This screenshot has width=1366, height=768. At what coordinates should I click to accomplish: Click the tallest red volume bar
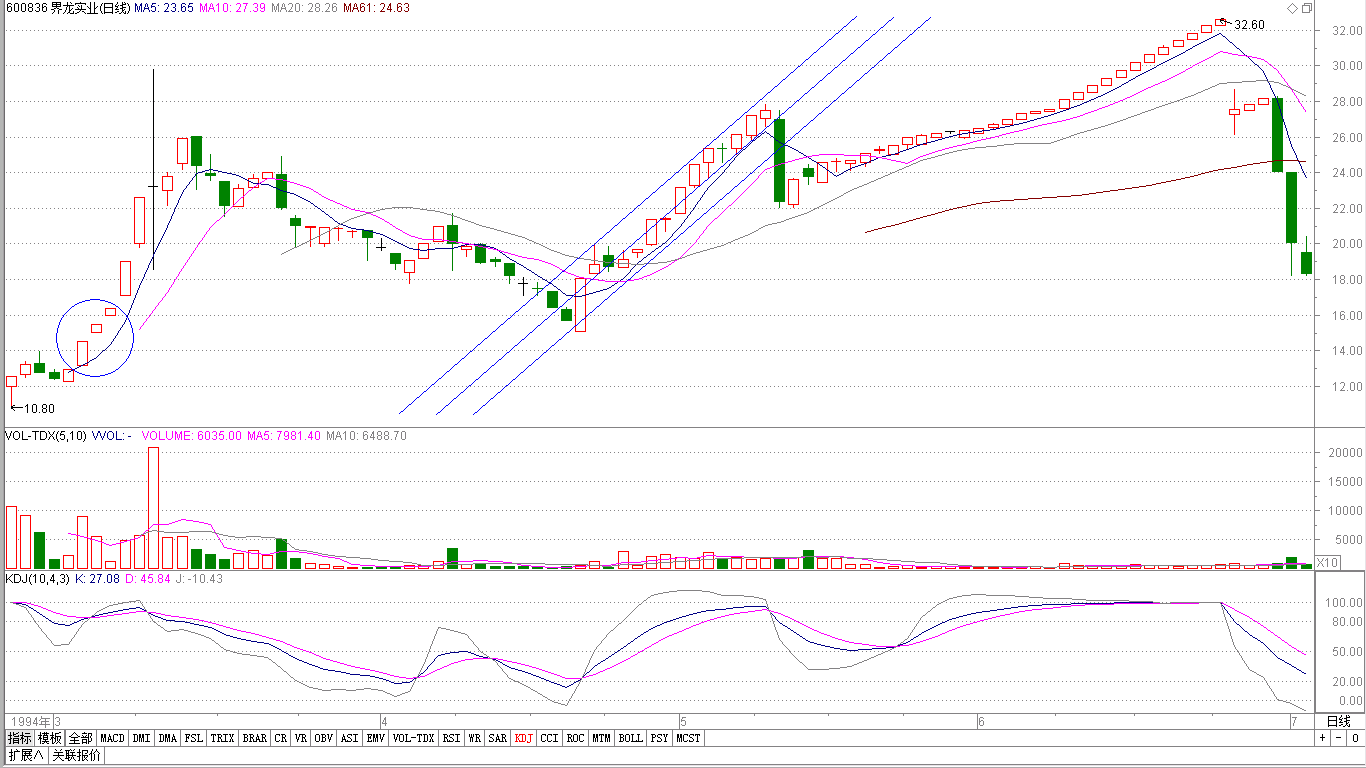click(x=153, y=509)
